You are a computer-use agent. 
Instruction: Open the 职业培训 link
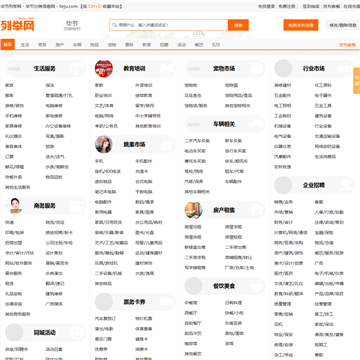[103, 95]
